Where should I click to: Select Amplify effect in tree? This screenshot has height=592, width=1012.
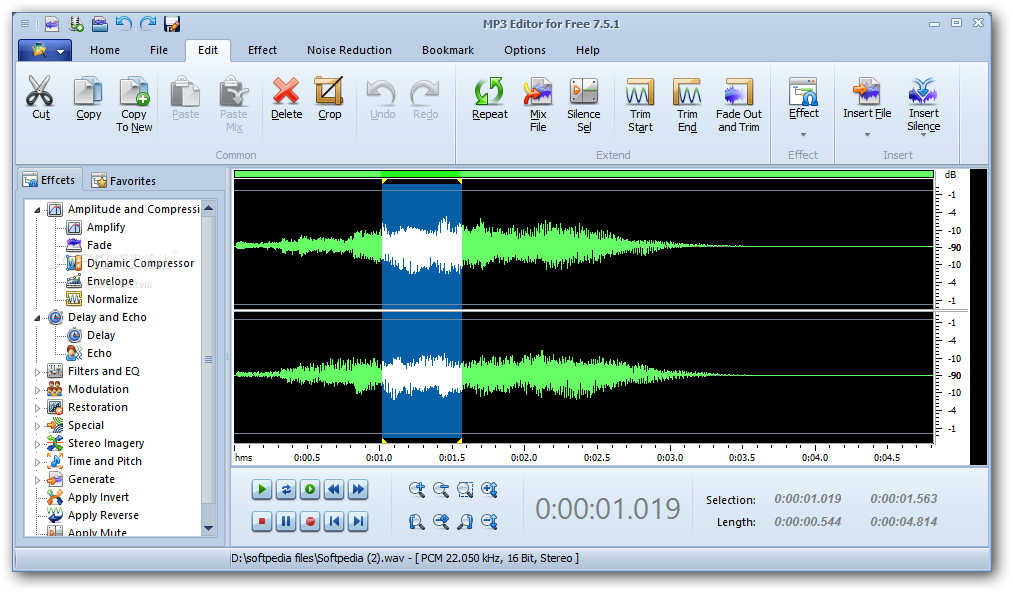(x=106, y=227)
